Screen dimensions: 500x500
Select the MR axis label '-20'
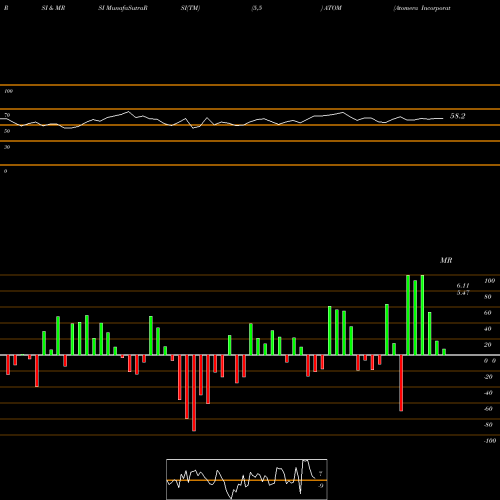(488, 377)
